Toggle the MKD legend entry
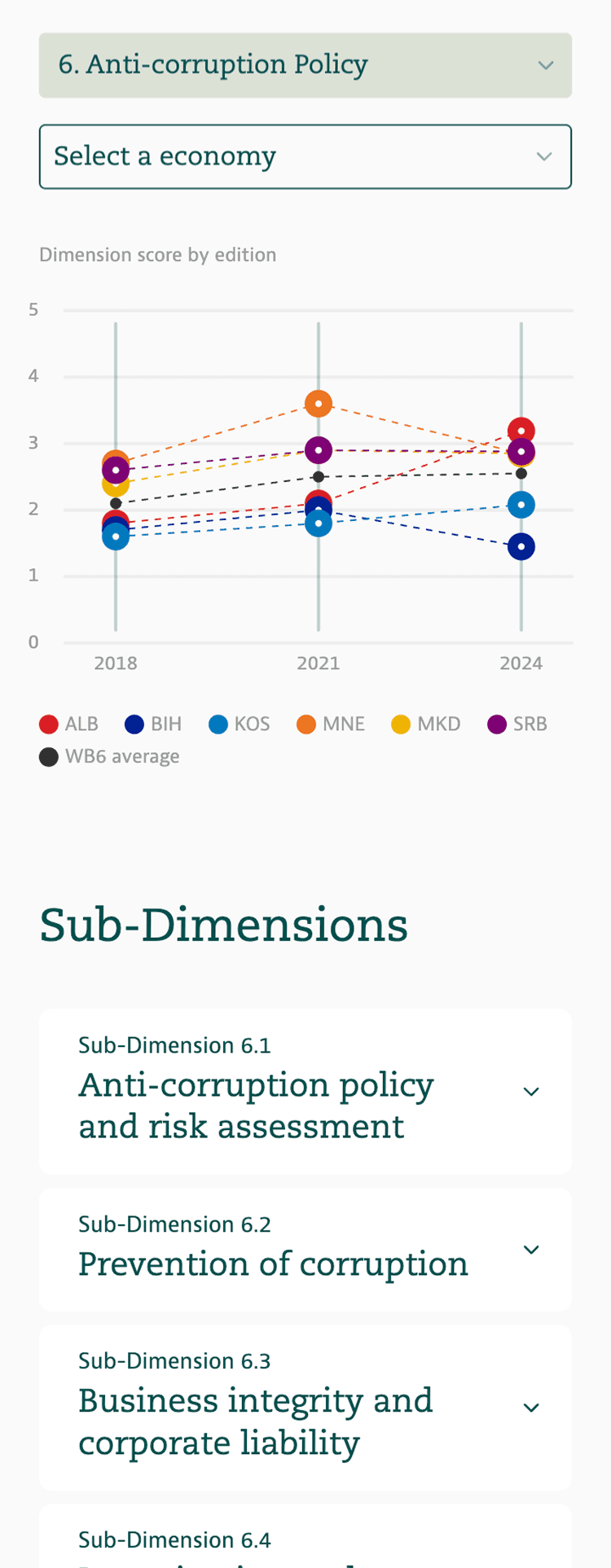Image resolution: width=611 pixels, height=1568 pixels. pos(426,724)
